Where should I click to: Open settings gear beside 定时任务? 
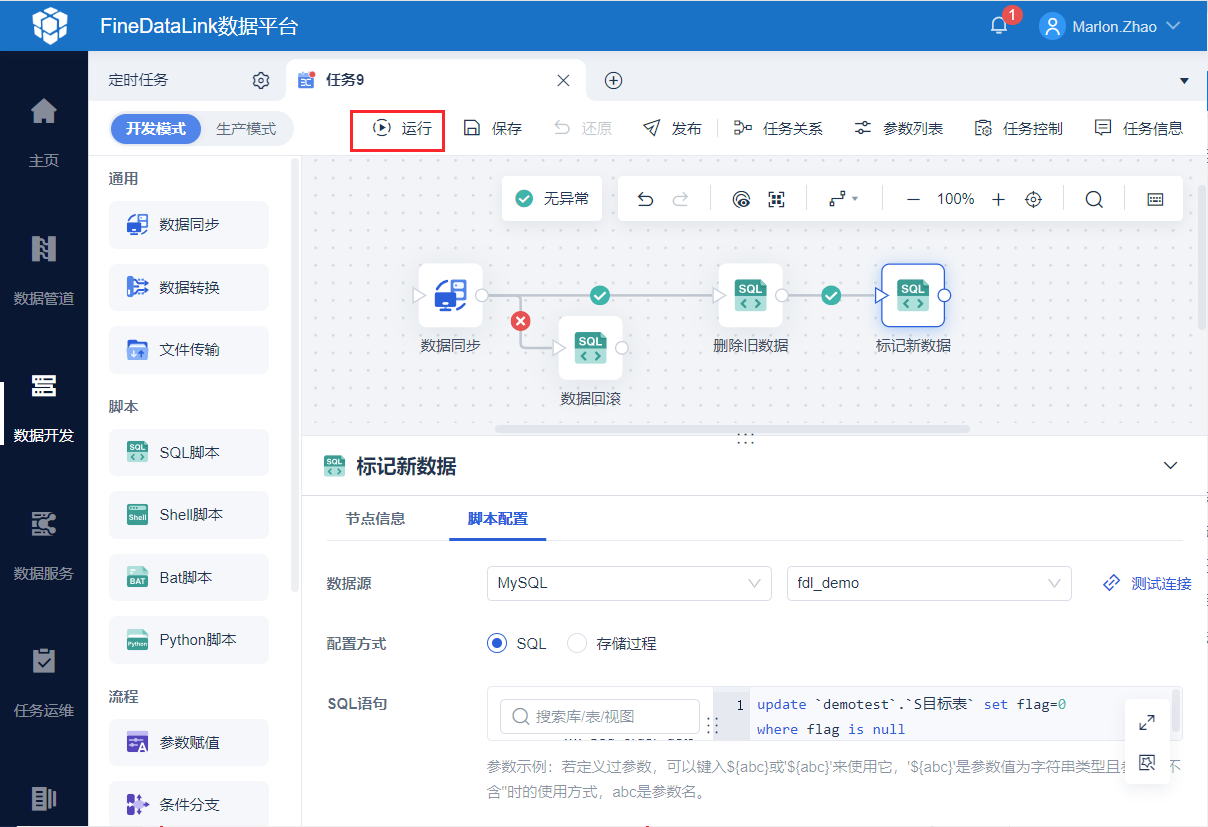tap(261, 80)
